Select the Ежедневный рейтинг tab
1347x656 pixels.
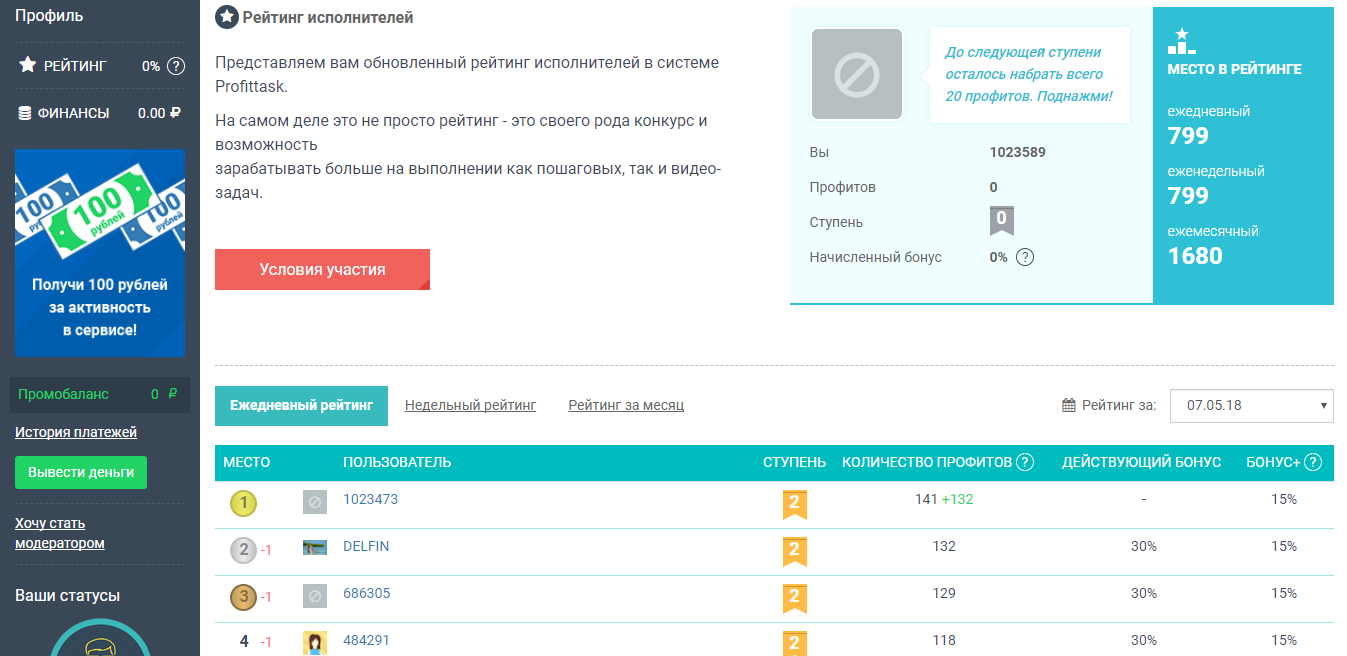pos(301,406)
